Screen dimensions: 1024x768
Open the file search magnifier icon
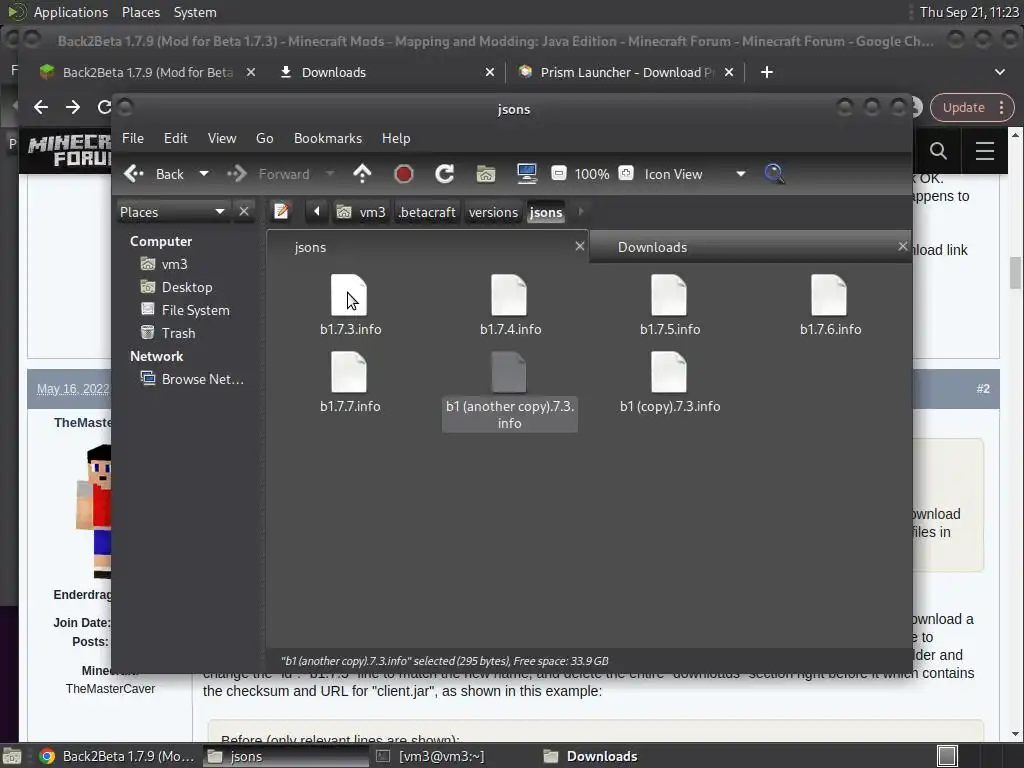tap(774, 174)
